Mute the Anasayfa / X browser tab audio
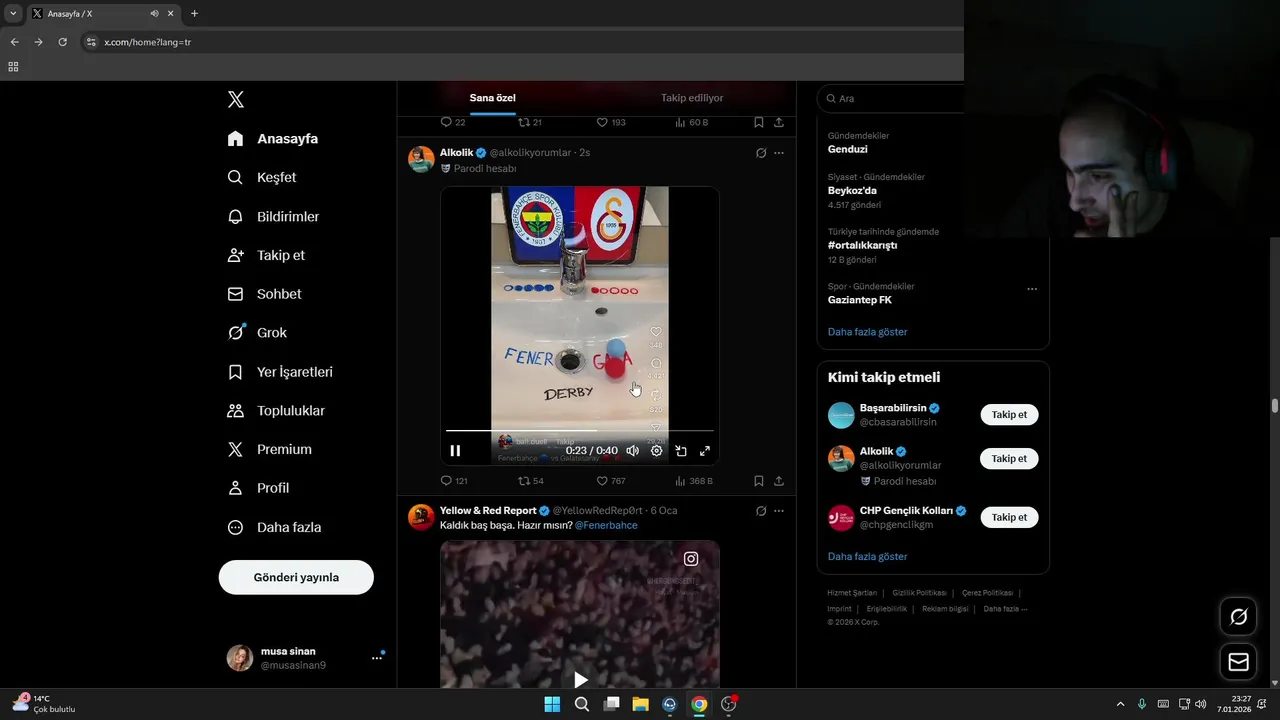Screen dimensions: 1280x720 click(x=154, y=14)
